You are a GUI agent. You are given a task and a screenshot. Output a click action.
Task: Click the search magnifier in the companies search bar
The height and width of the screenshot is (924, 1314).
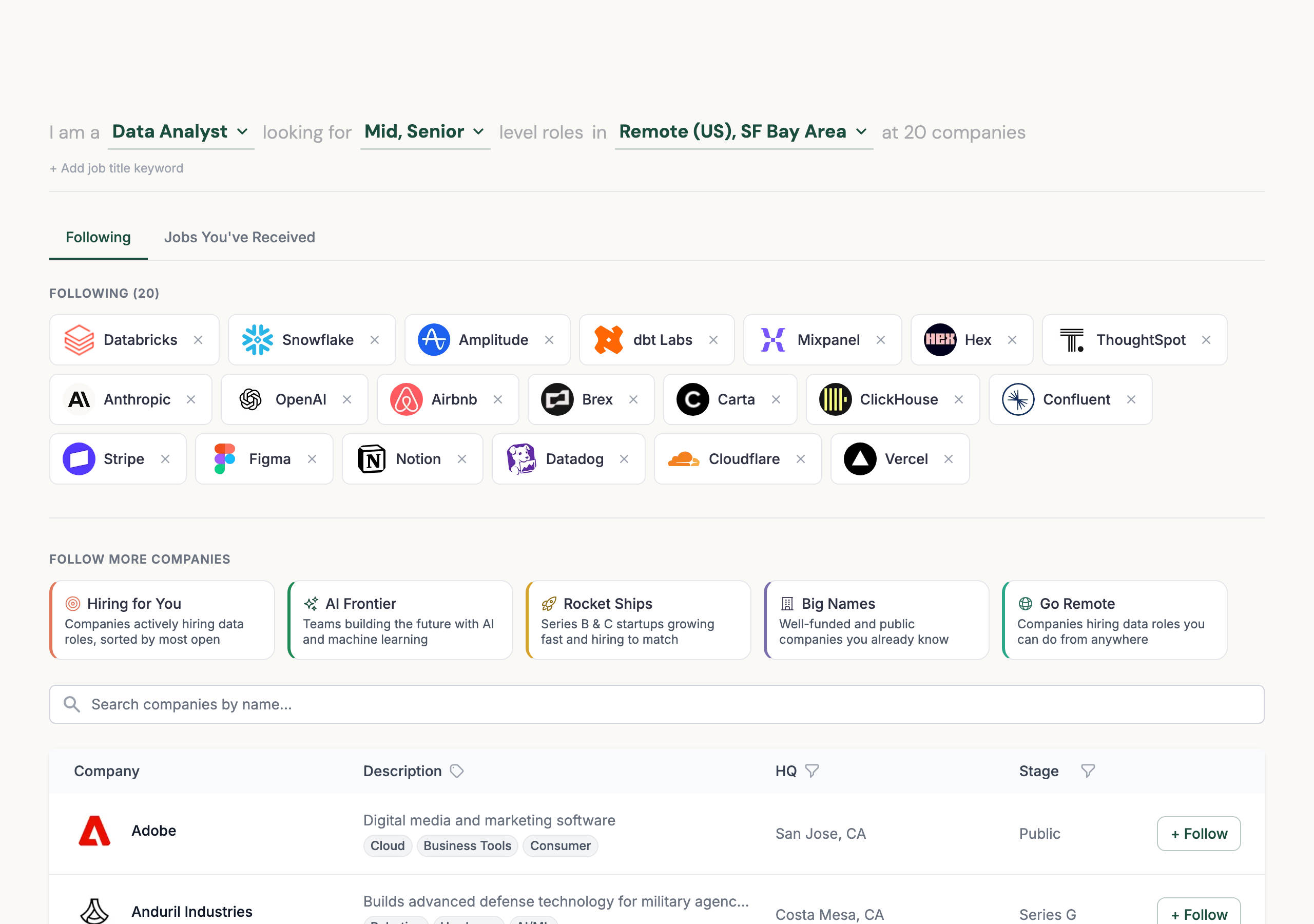pos(72,704)
